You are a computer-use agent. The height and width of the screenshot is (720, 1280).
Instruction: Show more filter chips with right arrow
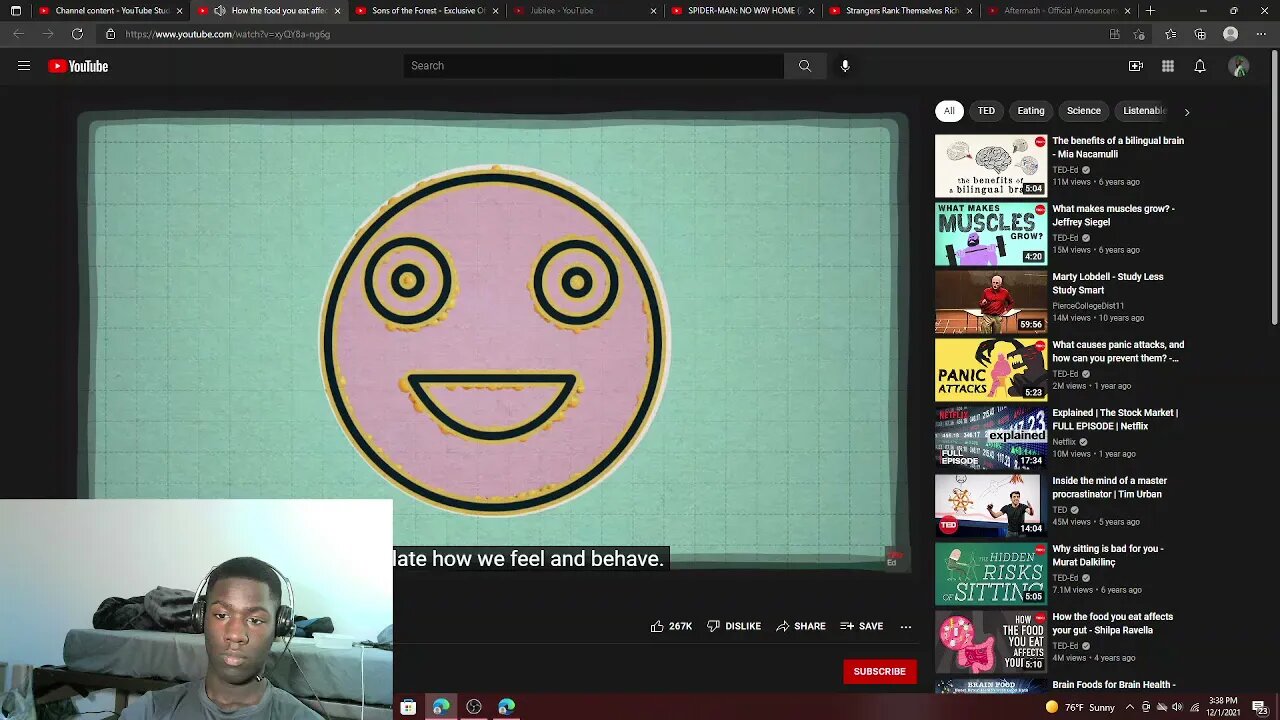coord(1187,112)
